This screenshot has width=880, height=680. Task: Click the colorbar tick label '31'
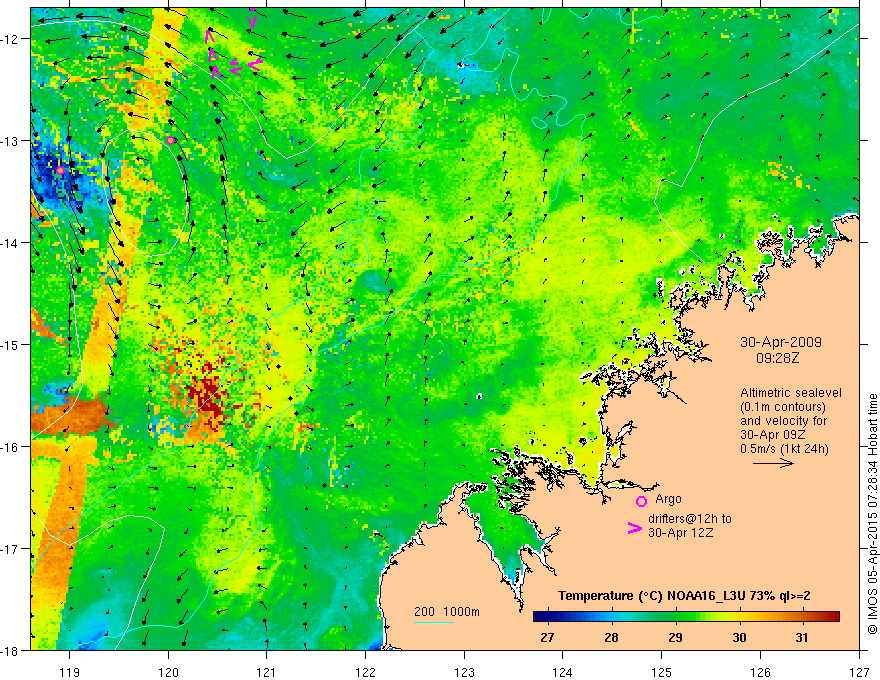coord(802,638)
